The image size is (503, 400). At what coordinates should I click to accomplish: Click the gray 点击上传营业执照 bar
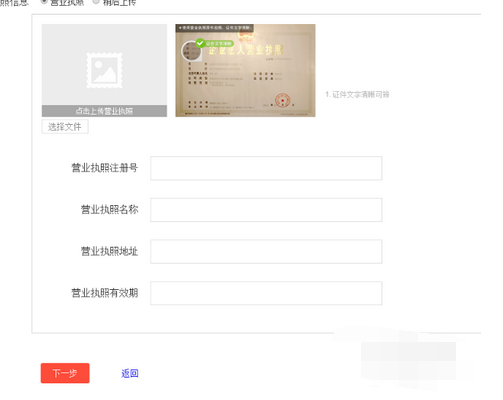tap(104, 111)
